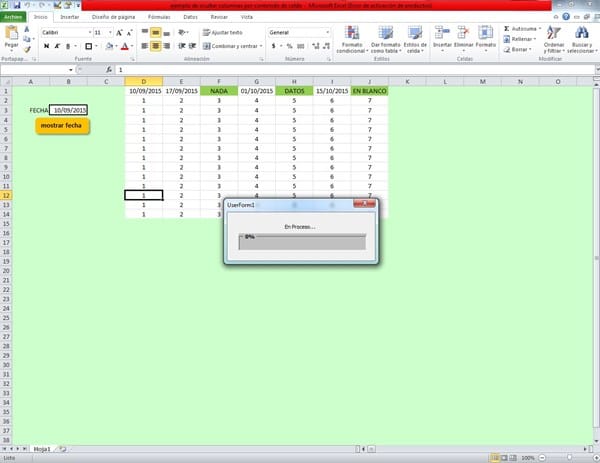The image size is (600, 463).
Task: Open the Formato condicional dropdown
Action: (352, 39)
